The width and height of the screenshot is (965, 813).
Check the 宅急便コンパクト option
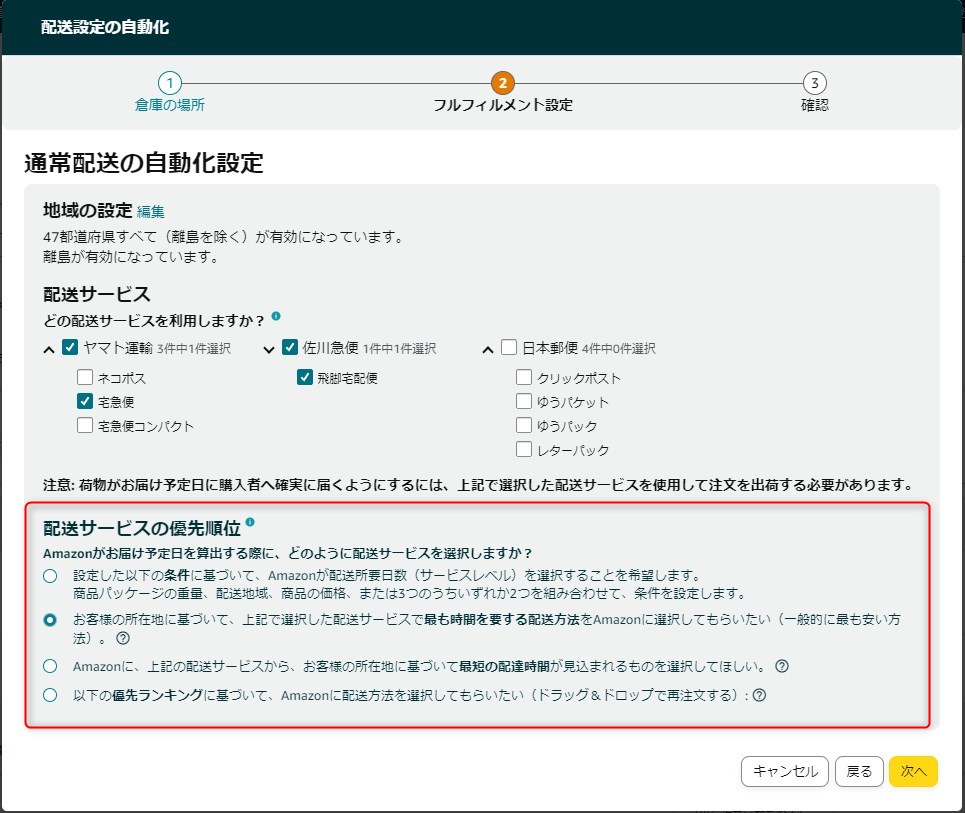click(x=85, y=425)
